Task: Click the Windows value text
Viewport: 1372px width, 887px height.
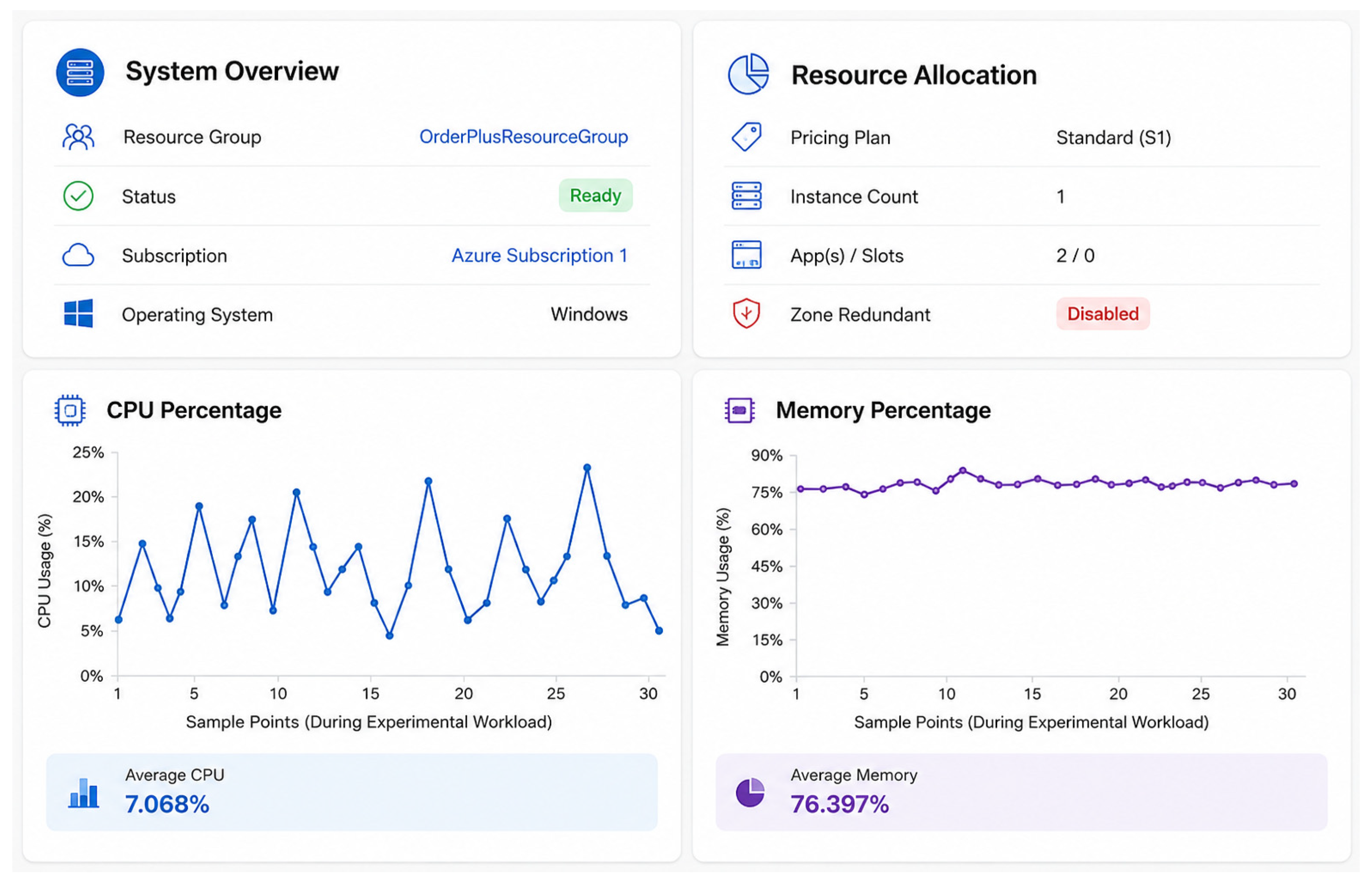Action: (589, 314)
